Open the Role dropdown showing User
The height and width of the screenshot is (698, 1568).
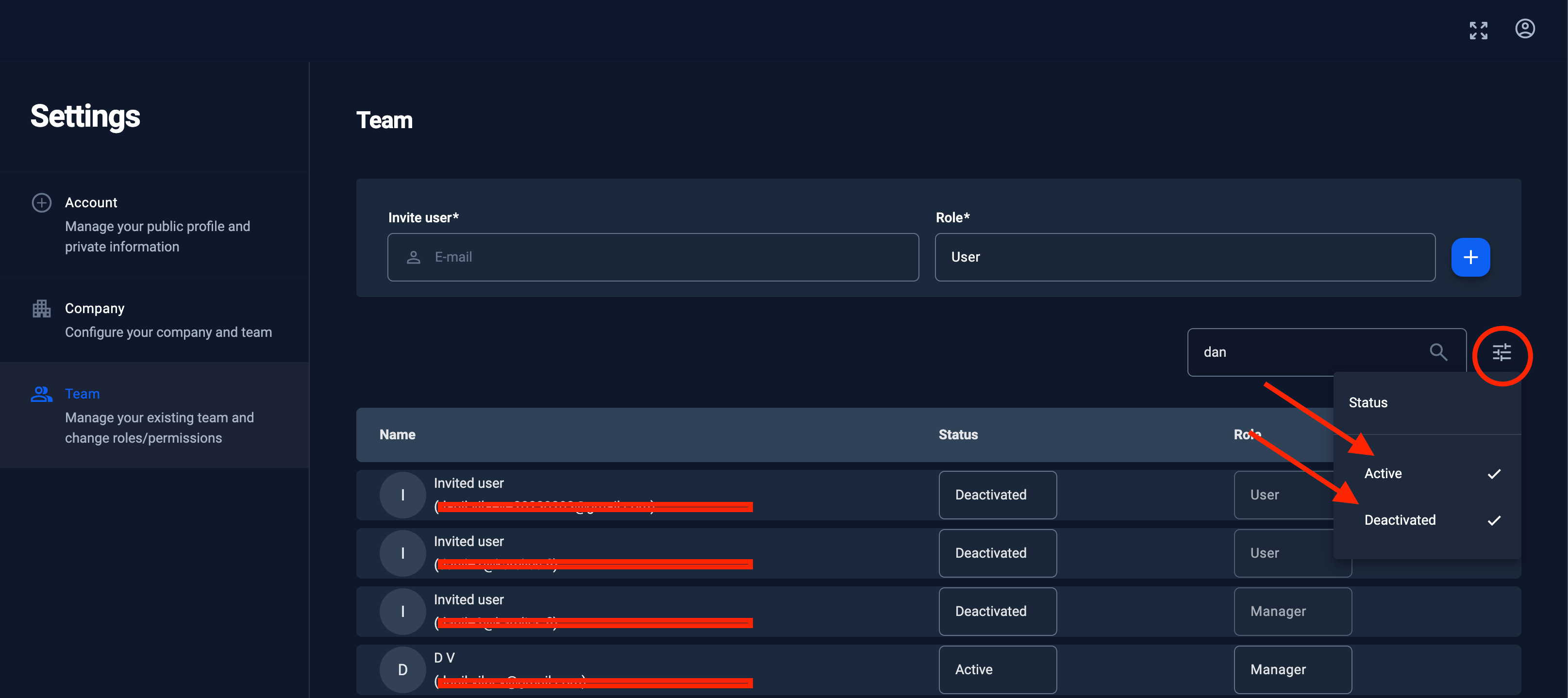pyautogui.click(x=1184, y=257)
